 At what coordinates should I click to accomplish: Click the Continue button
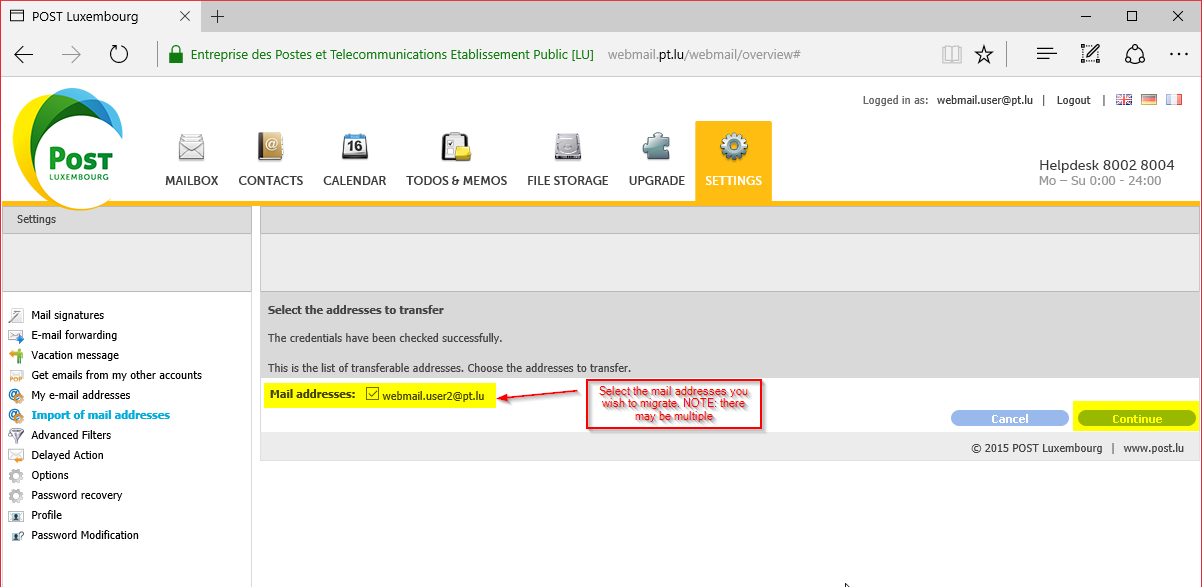(1136, 419)
